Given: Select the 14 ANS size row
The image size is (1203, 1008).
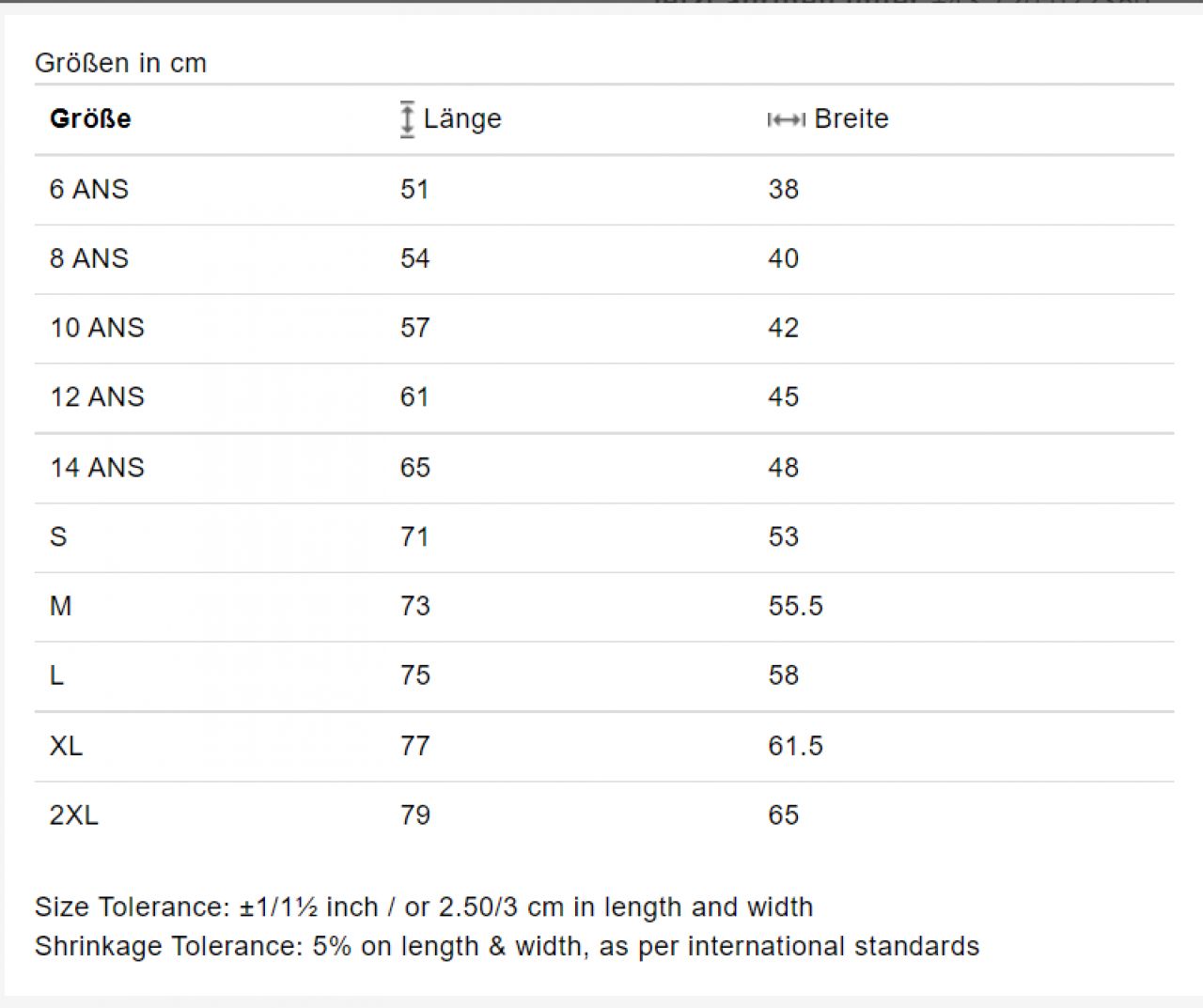Looking at the screenshot, I should coord(604,468).
